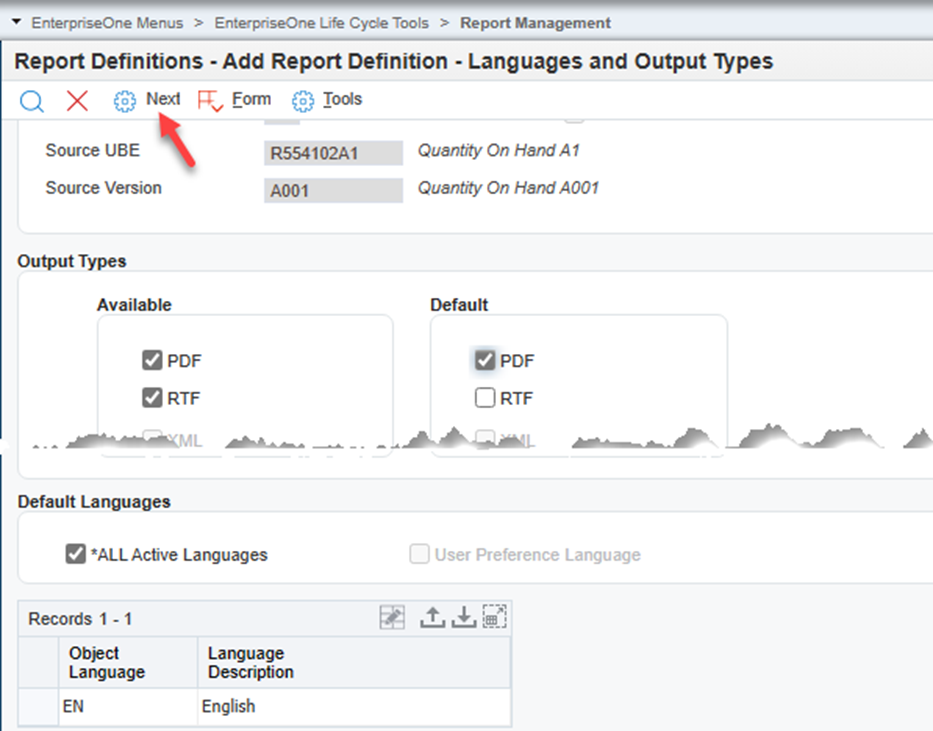Screen dimensions: 933x731
Task: Click the grid customize pencil icon
Action: (392, 617)
